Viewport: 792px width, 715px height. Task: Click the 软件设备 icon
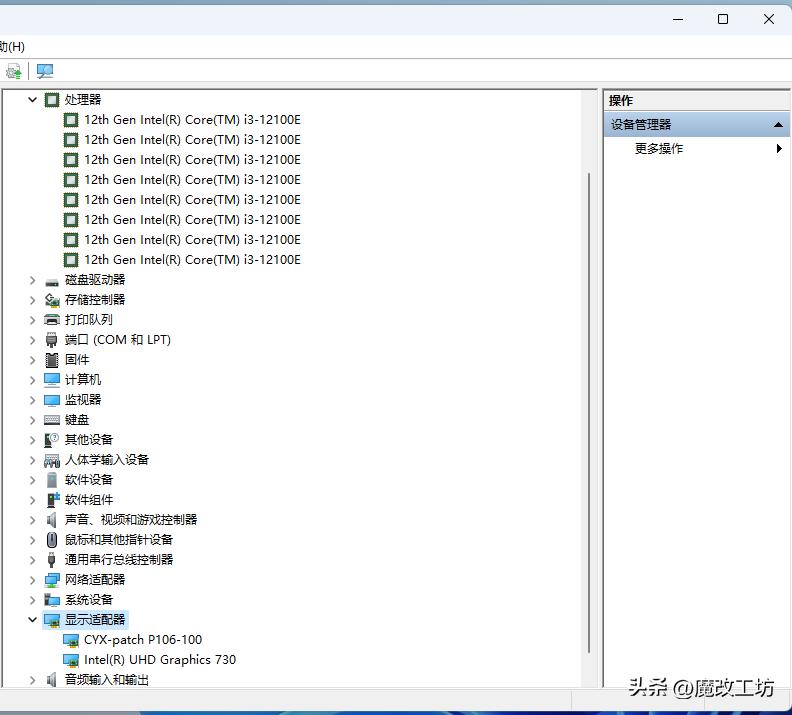pos(52,480)
